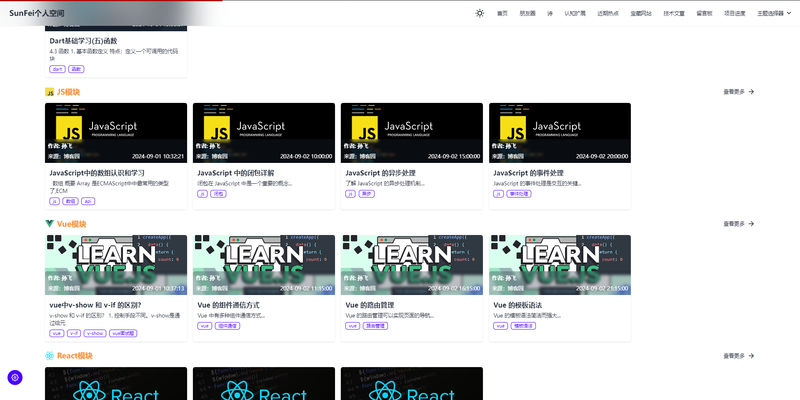Click the Learn Vue.js thumbnail dated 2024-09-02 21:15:00
800x400 pixels.
[x=560, y=265]
